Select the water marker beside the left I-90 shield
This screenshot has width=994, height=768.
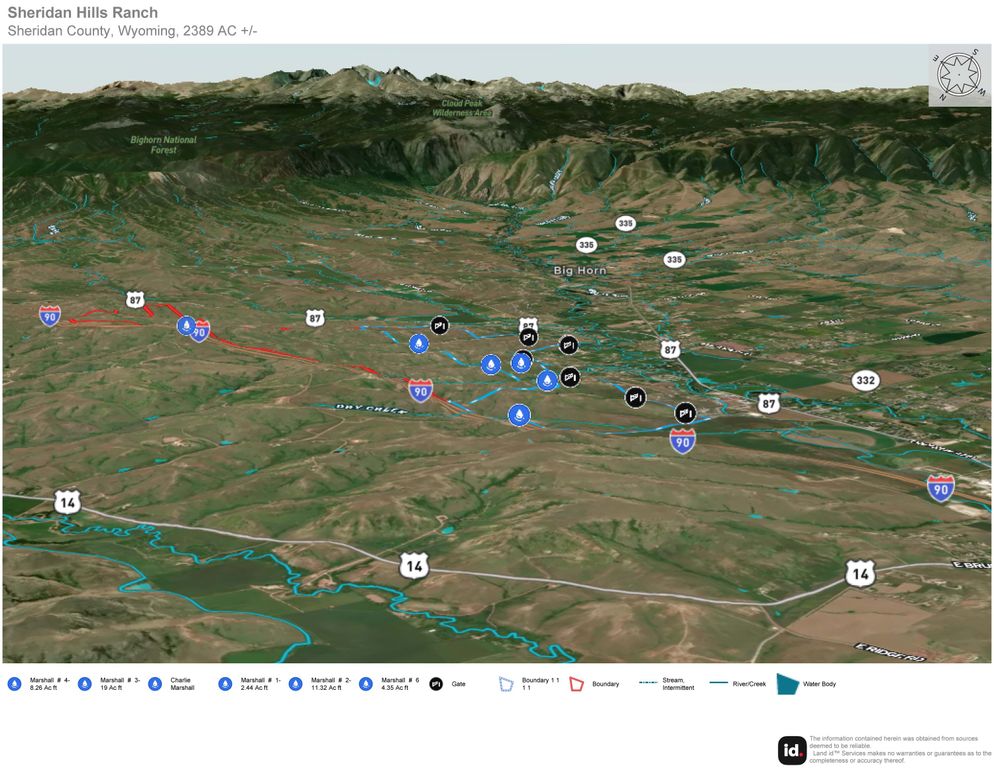click(186, 325)
